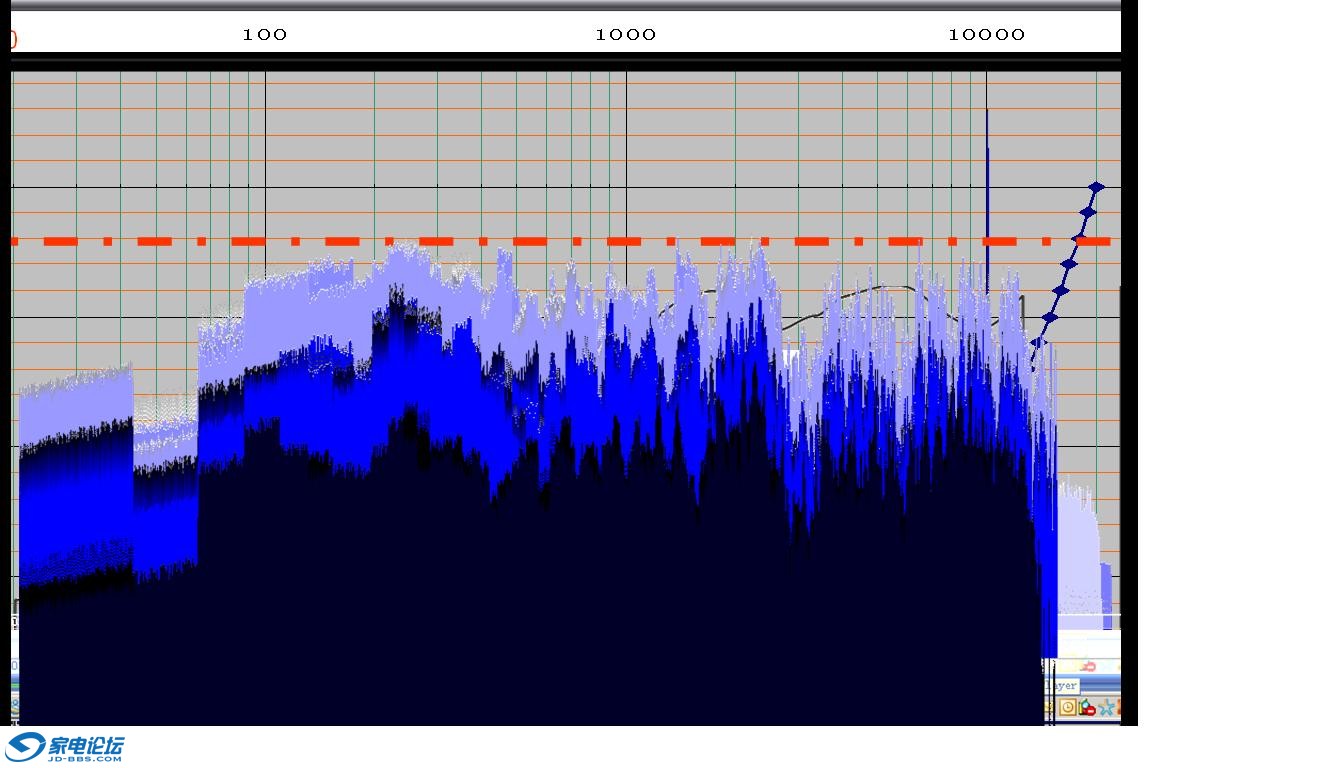1334x768 pixels.
Task: Click the partly hidden yellow icon left of the clock
Action: click(1049, 707)
